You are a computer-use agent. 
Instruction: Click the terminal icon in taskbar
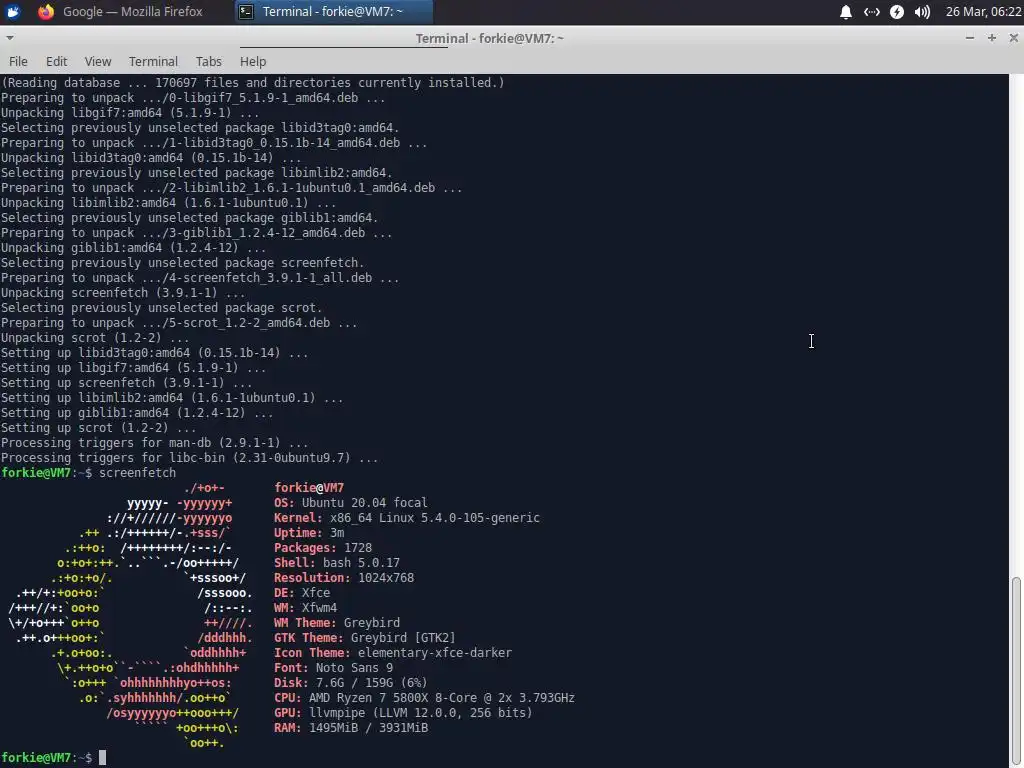(246, 12)
